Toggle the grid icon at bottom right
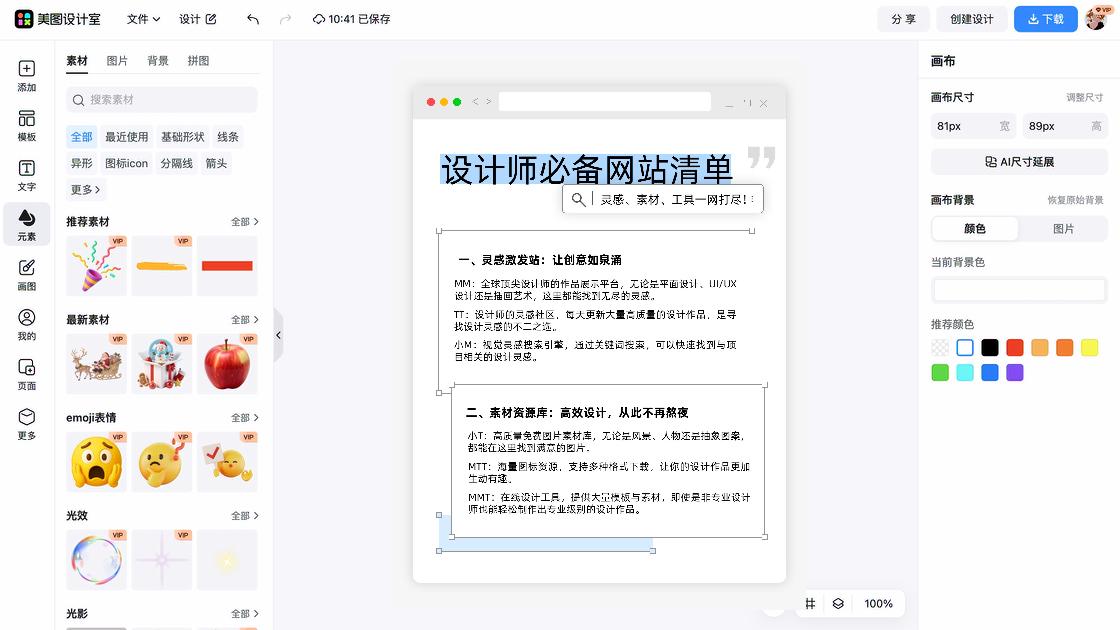The image size is (1120, 630). pos(812,603)
